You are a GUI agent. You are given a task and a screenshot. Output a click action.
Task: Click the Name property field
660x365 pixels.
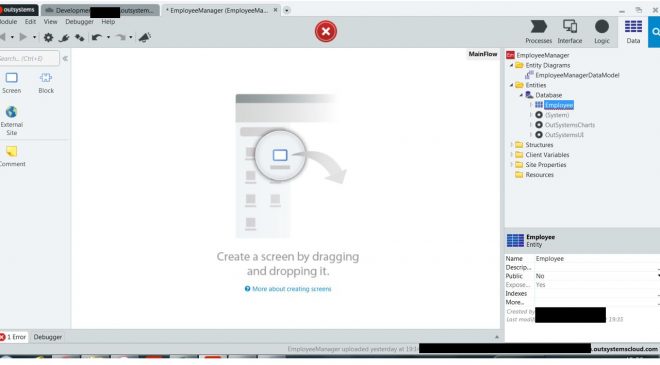597,258
